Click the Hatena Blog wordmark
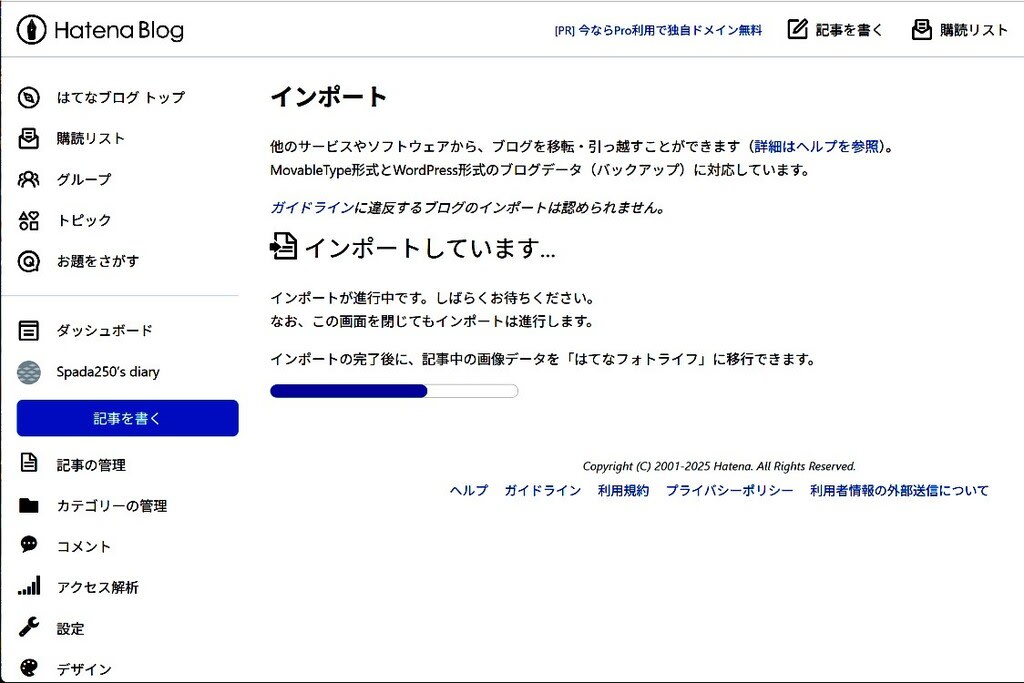 [119, 30]
